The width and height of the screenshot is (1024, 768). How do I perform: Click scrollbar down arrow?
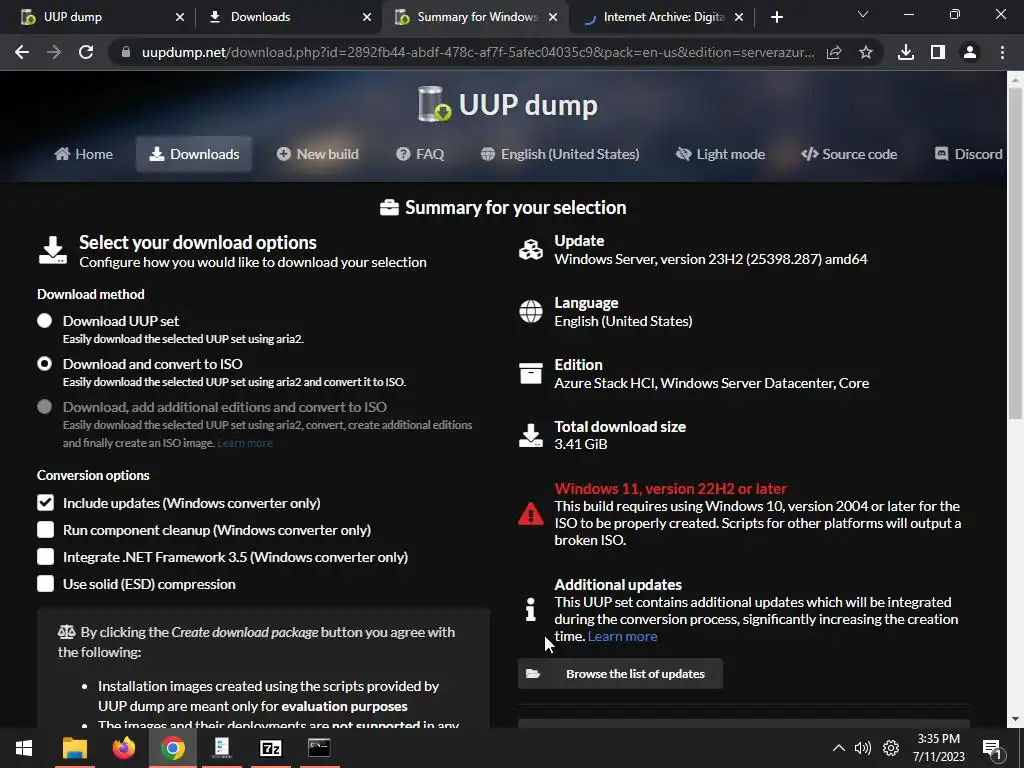[x=1016, y=719]
